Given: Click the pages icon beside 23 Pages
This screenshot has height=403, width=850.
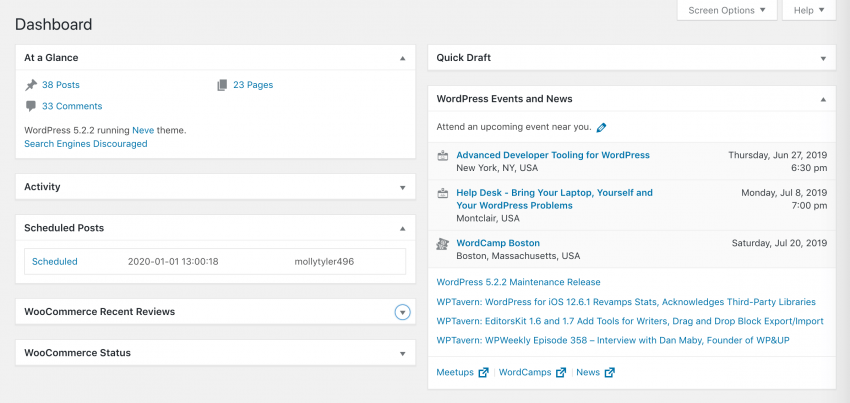Looking at the screenshot, I should click(222, 85).
